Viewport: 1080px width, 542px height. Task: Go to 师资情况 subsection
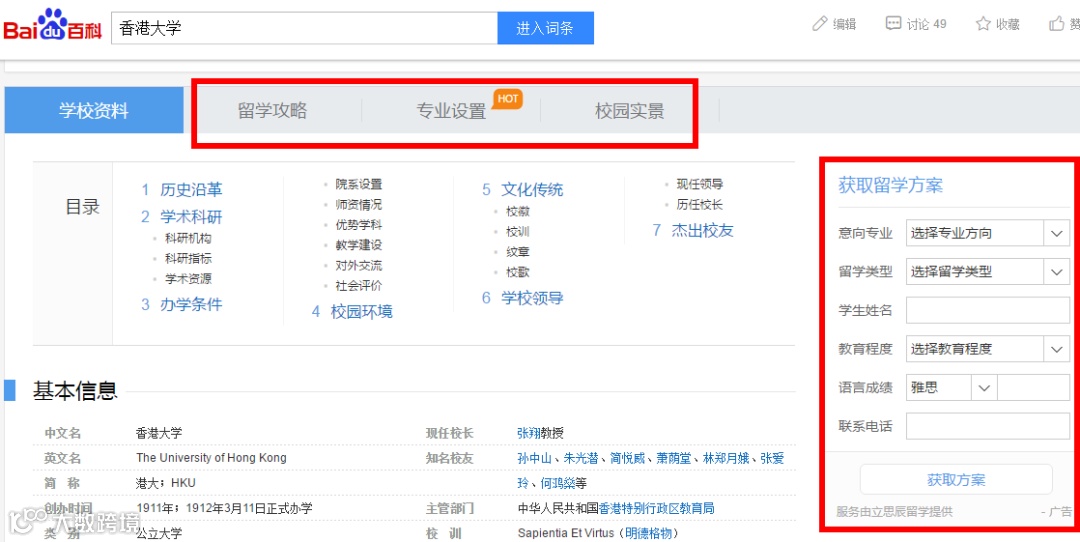click(x=359, y=205)
